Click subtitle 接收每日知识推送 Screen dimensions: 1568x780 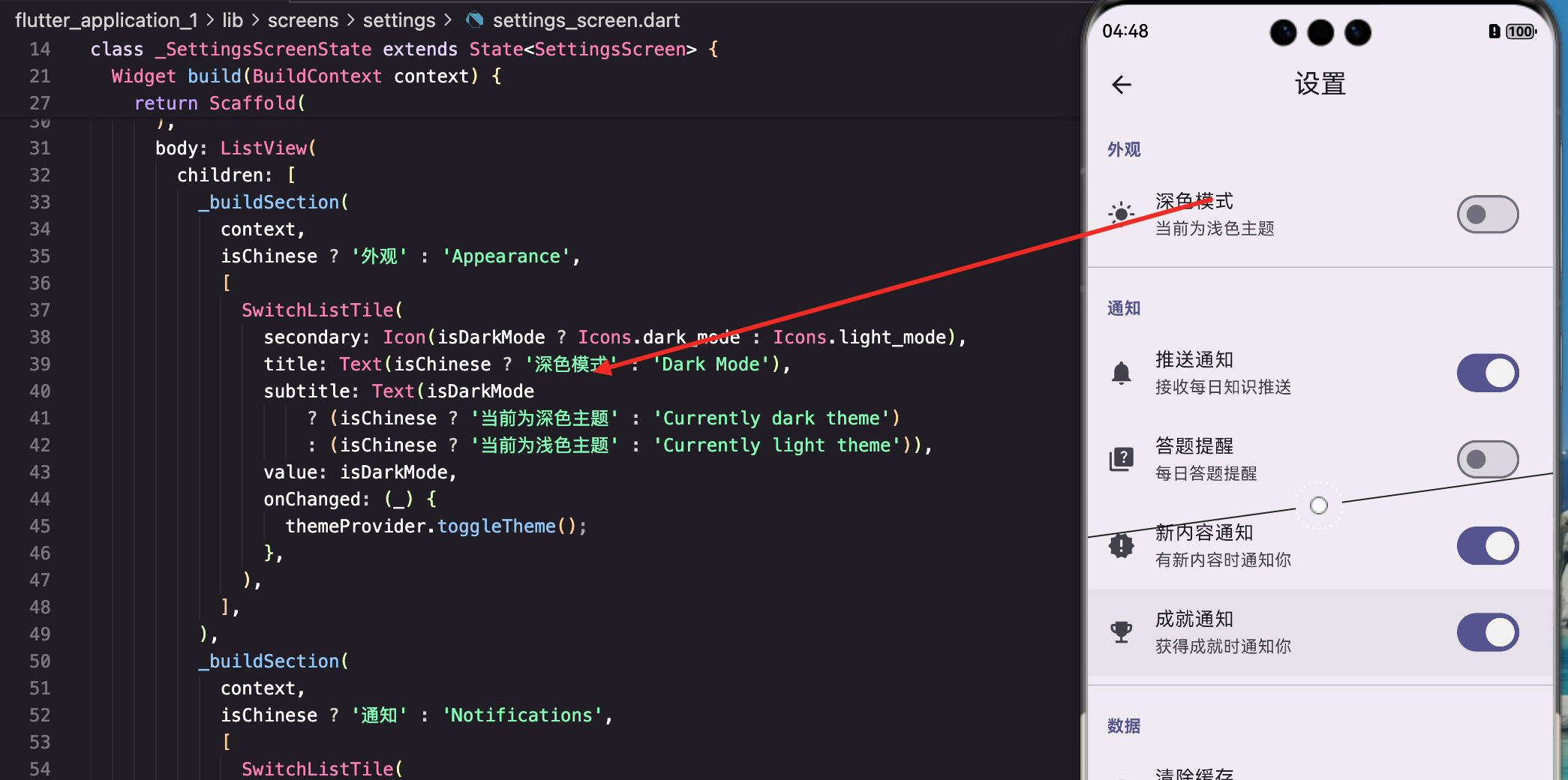pos(1223,387)
